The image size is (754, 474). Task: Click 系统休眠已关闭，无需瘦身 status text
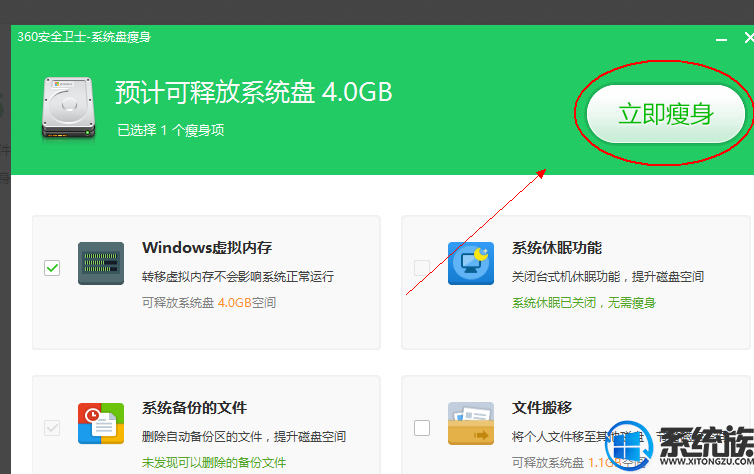pyautogui.click(x=584, y=303)
